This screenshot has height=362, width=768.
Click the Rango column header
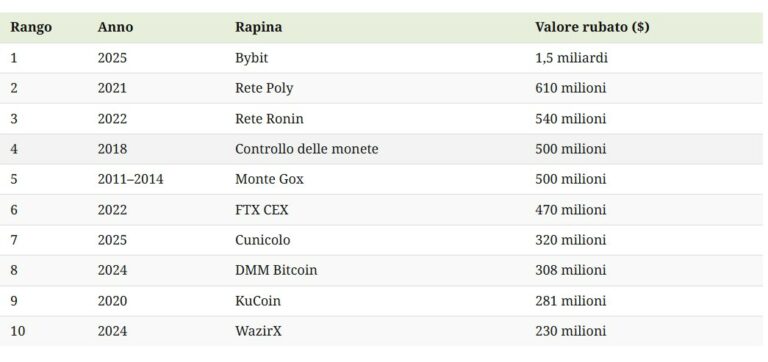pos(31,27)
